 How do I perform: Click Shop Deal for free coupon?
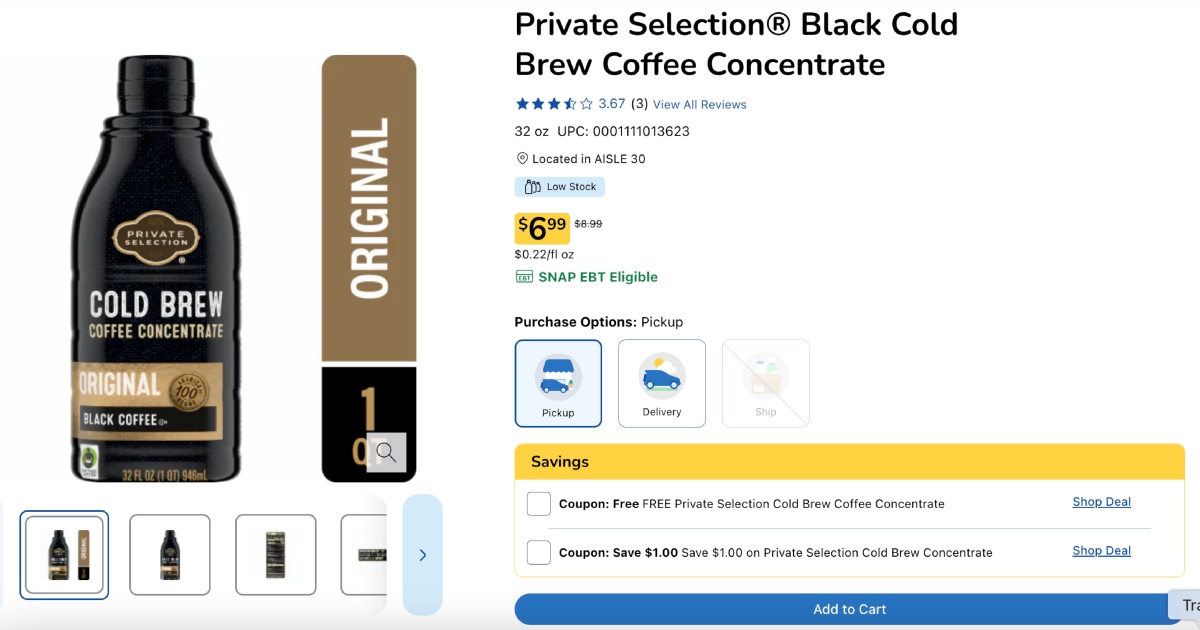[x=1101, y=502]
